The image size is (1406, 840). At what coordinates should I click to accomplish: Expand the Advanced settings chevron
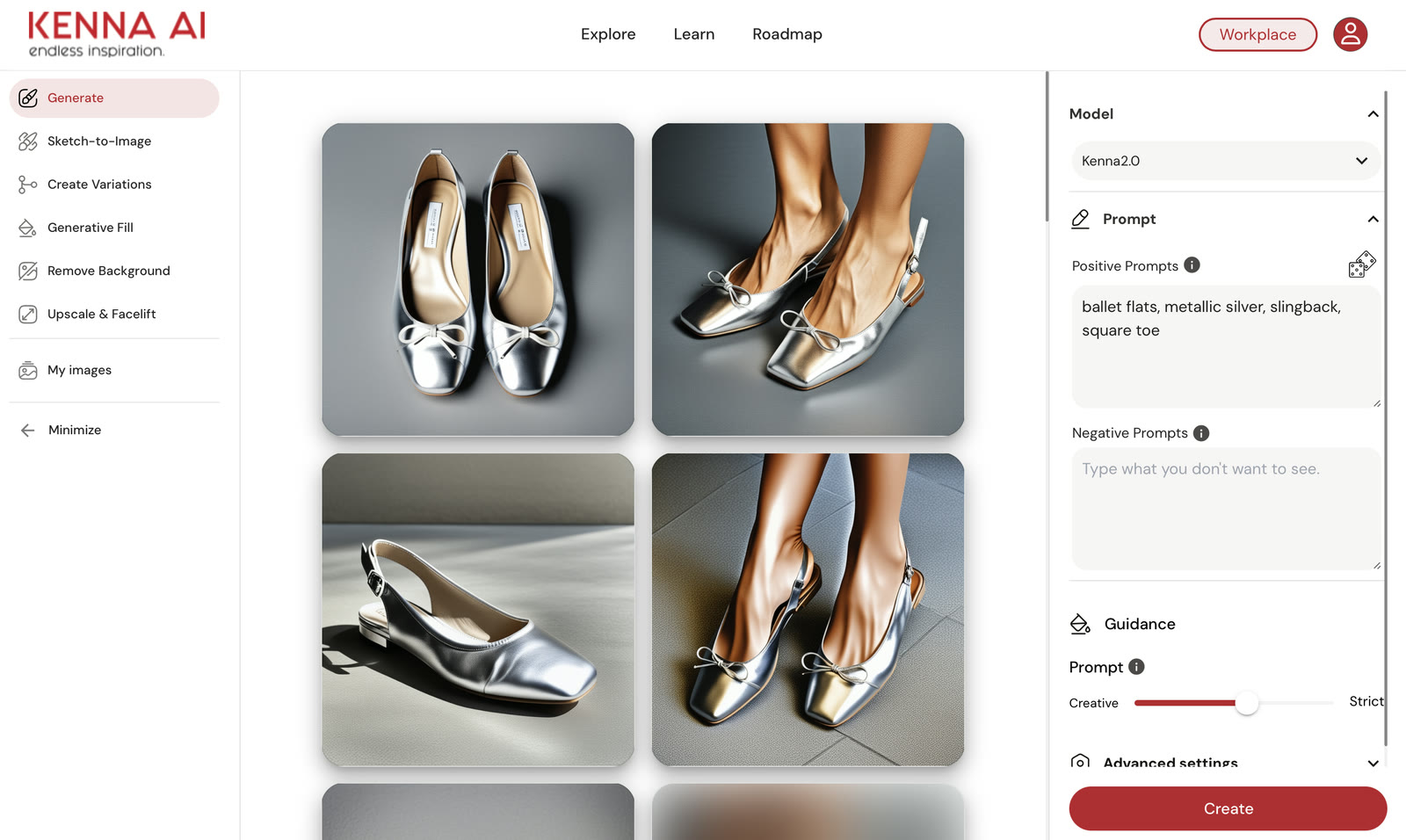(x=1373, y=763)
